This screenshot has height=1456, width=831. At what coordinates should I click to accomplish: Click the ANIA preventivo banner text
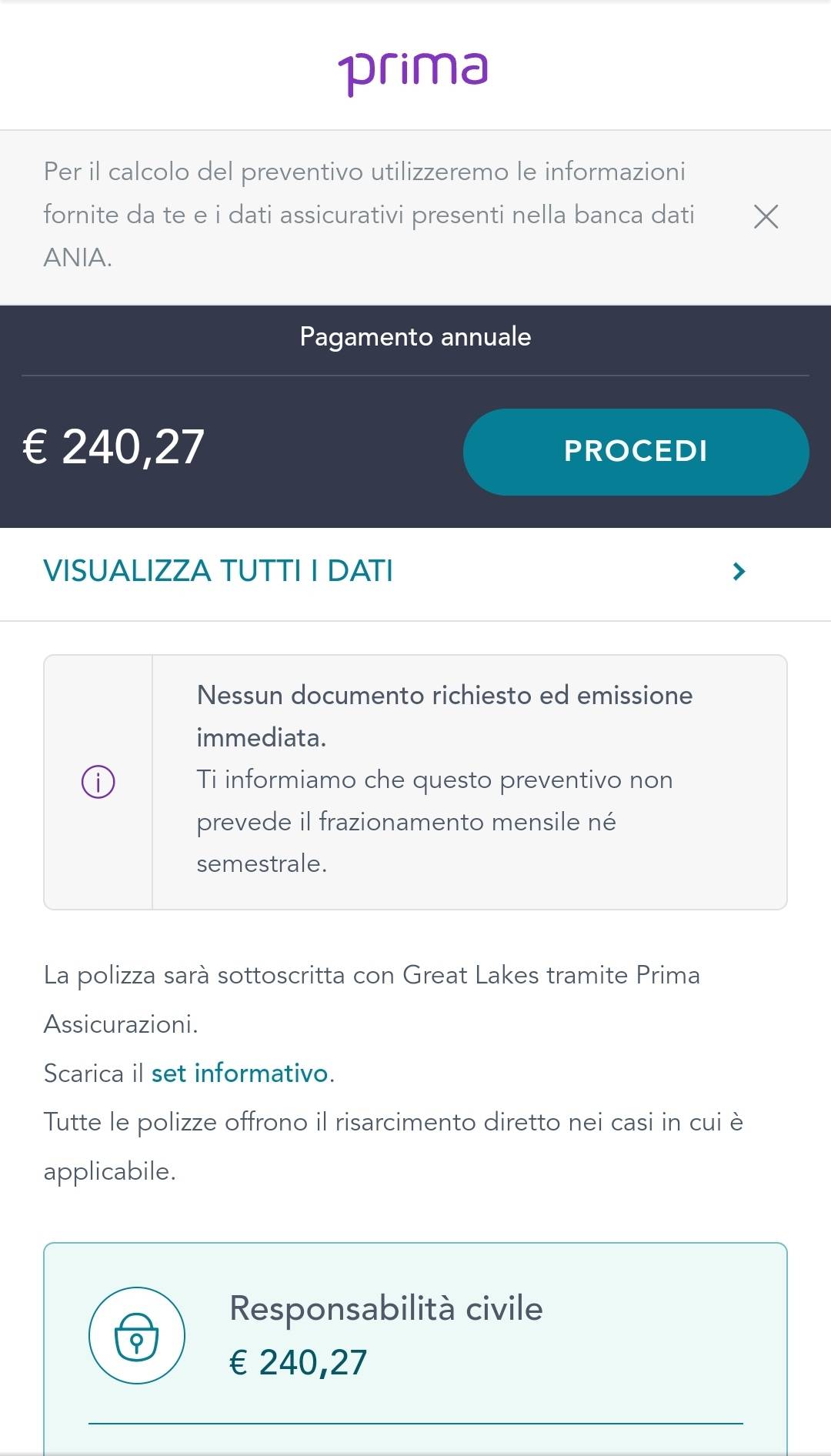pyautogui.click(x=369, y=215)
